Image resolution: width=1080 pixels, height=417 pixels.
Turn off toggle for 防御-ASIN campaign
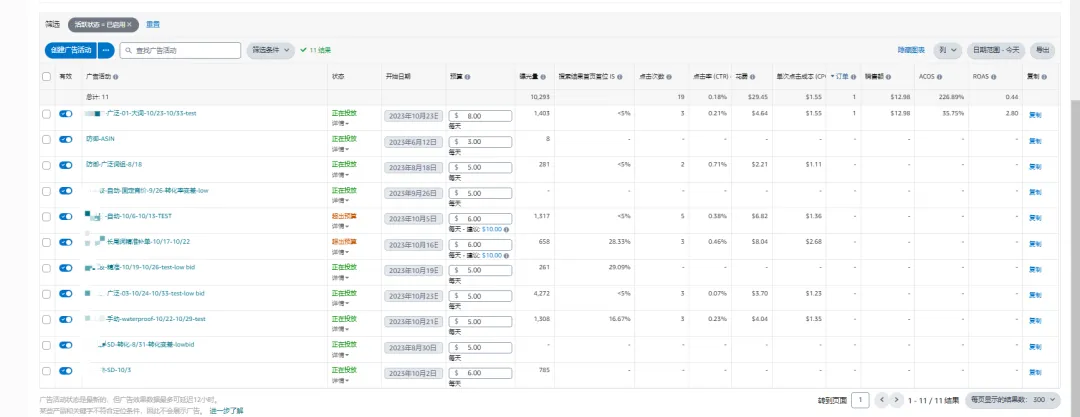[x=66, y=139]
